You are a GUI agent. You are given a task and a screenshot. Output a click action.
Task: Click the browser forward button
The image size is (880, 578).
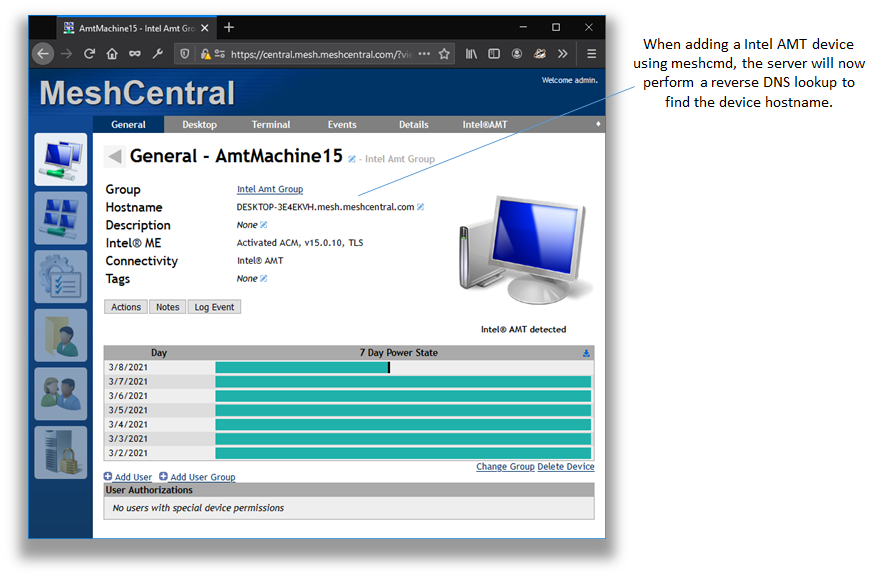tap(66, 54)
